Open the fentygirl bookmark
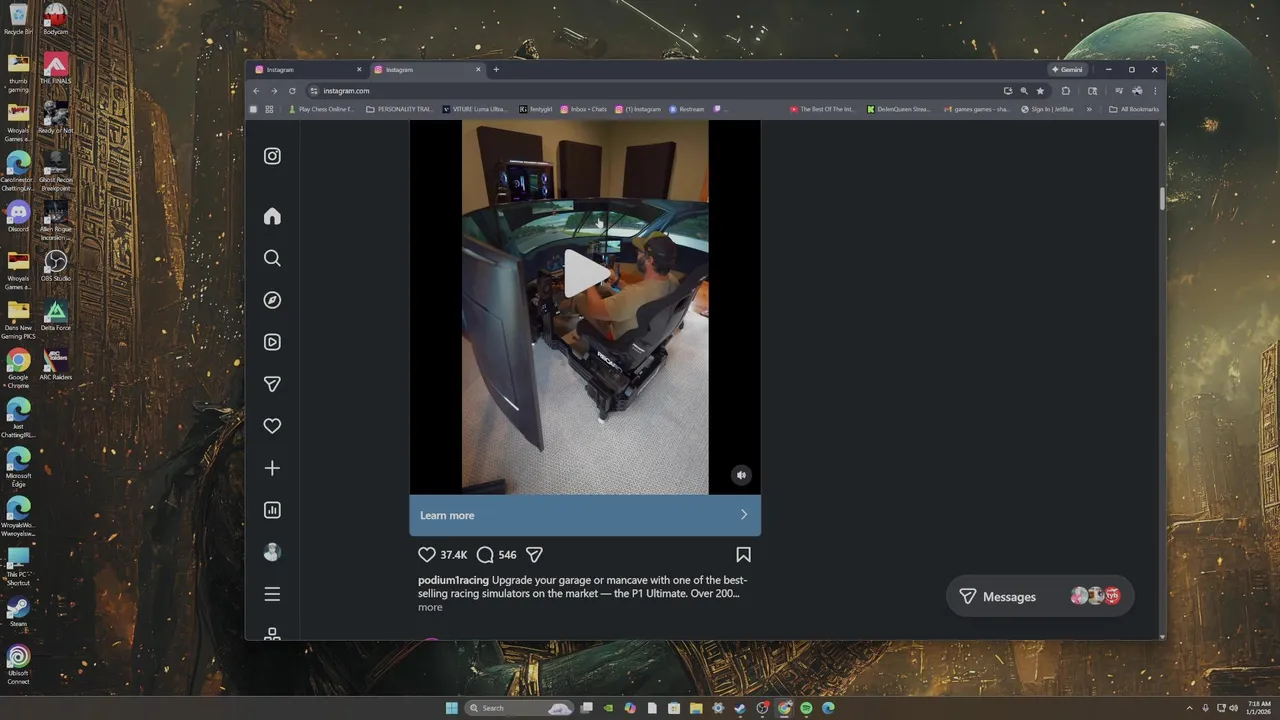 pos(536,109)
